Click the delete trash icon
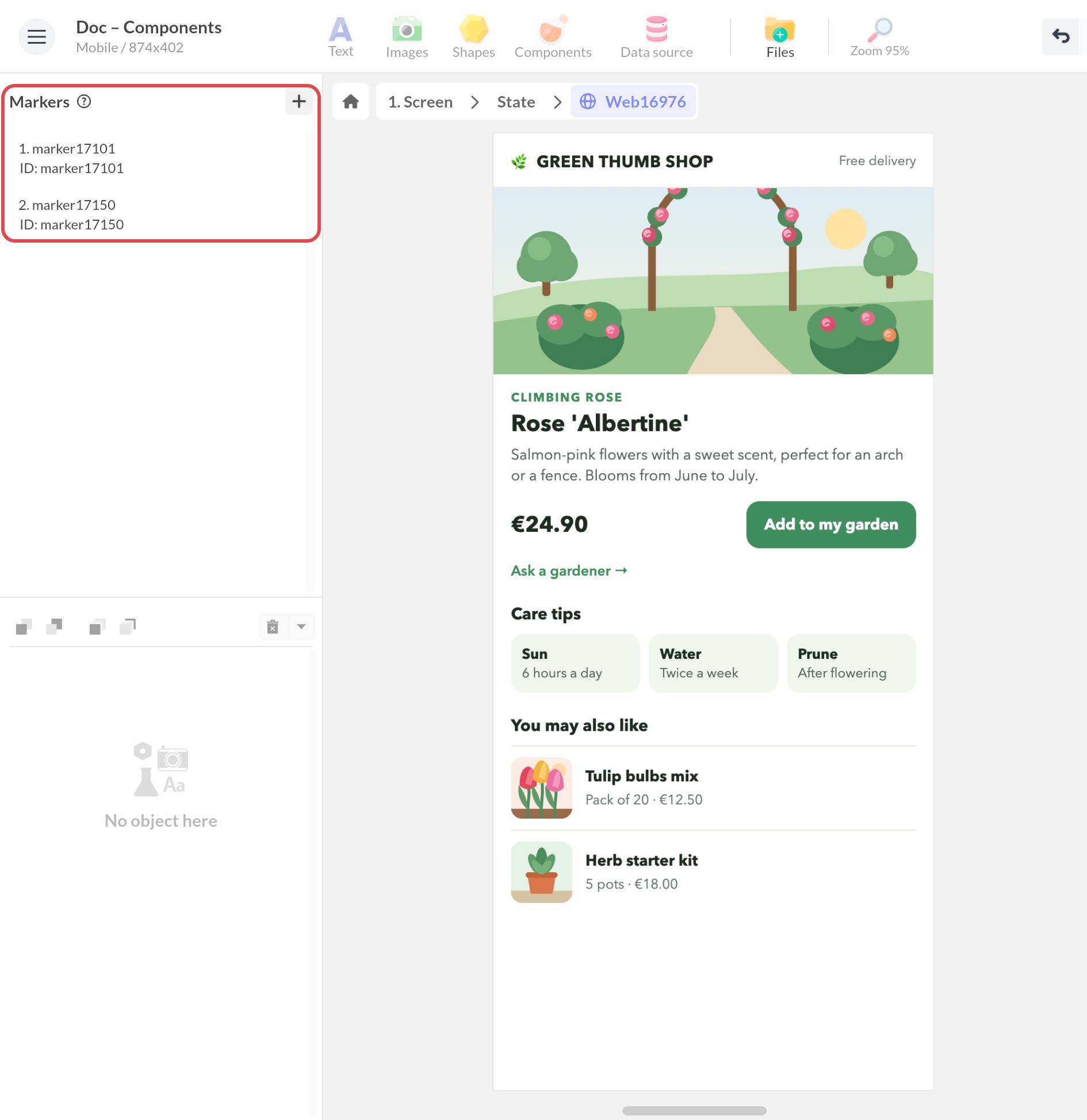The width and height of the screenshot is (1087, 1120). 273,627
